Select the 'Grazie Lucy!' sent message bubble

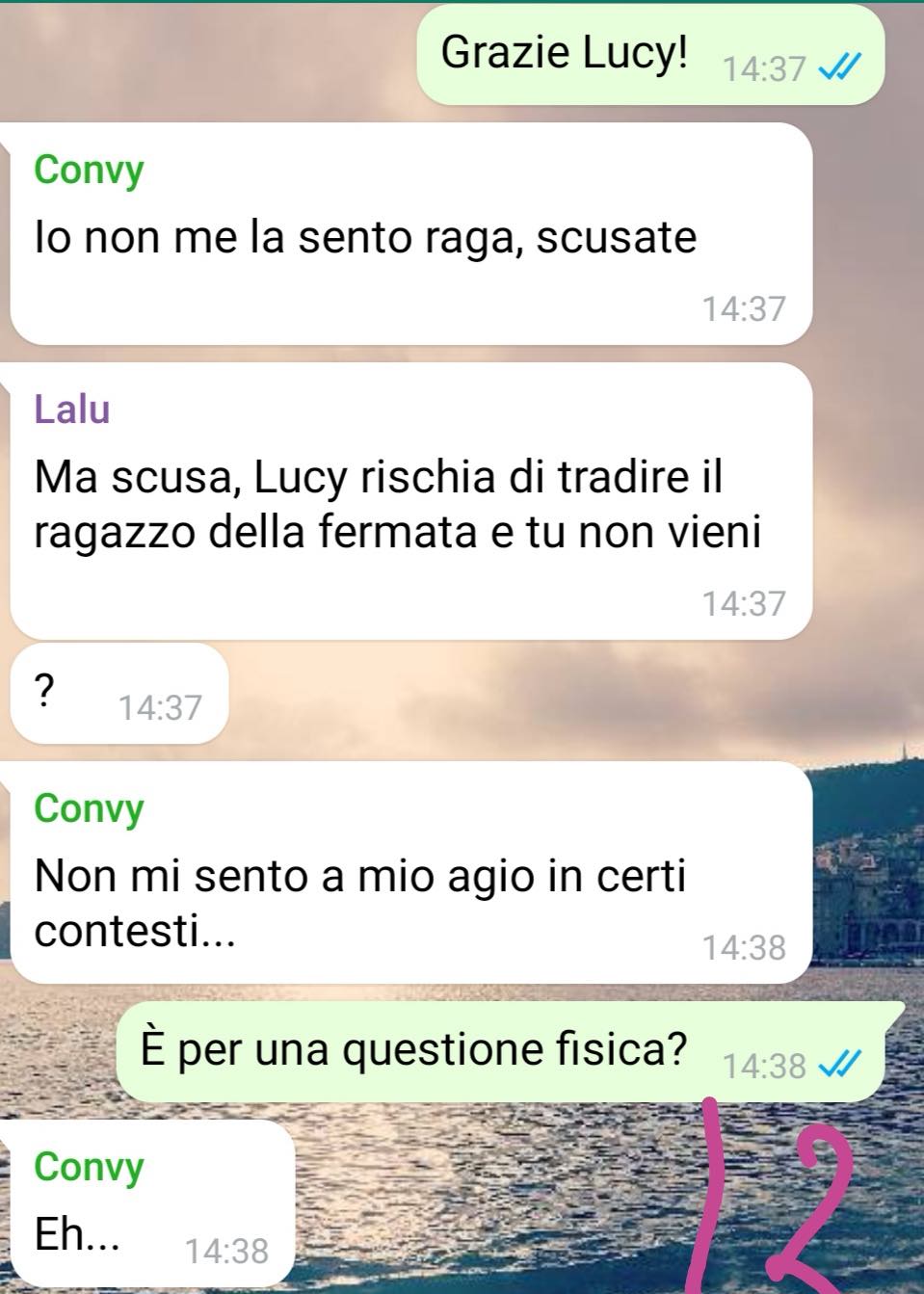650,54
